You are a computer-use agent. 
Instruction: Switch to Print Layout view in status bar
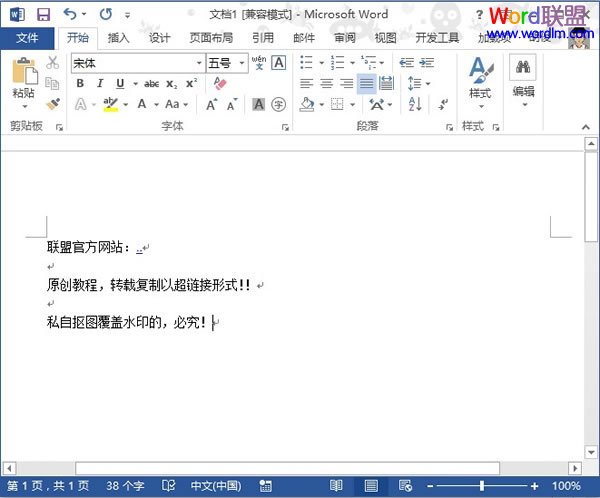371,486
